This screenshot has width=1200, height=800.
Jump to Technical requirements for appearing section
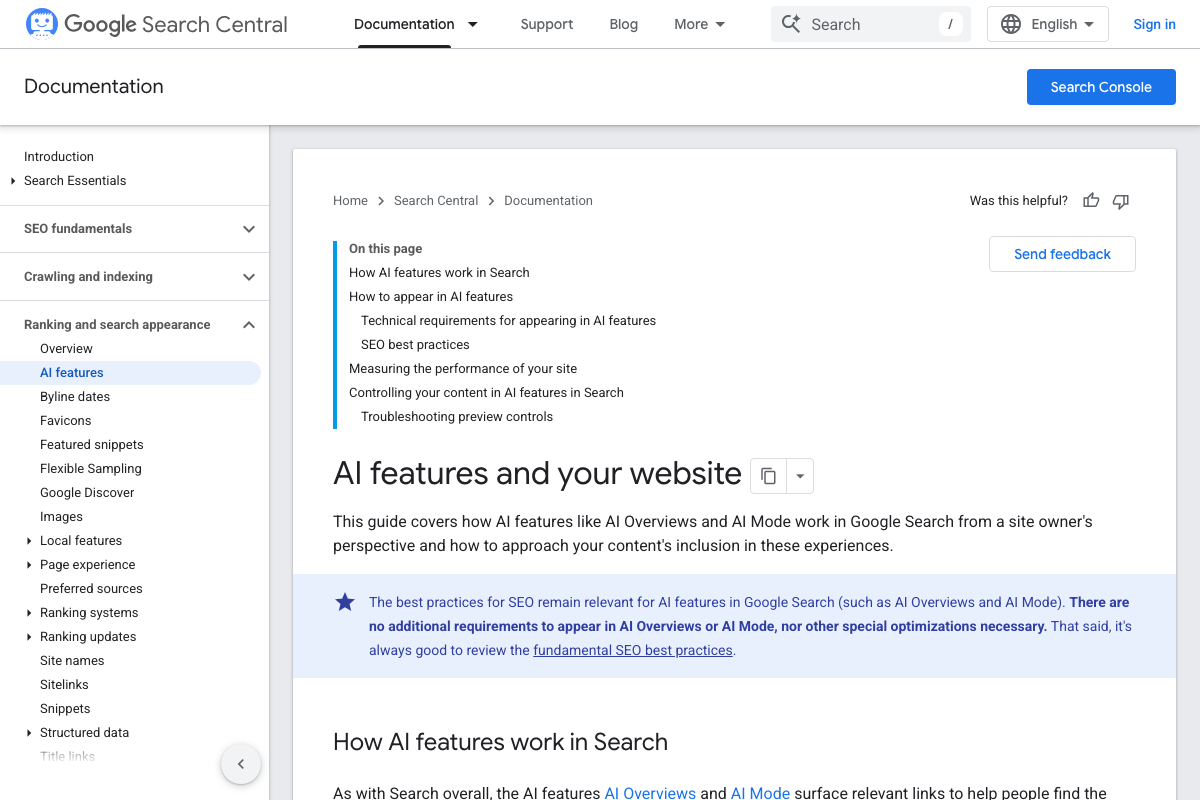pos(508,321)
